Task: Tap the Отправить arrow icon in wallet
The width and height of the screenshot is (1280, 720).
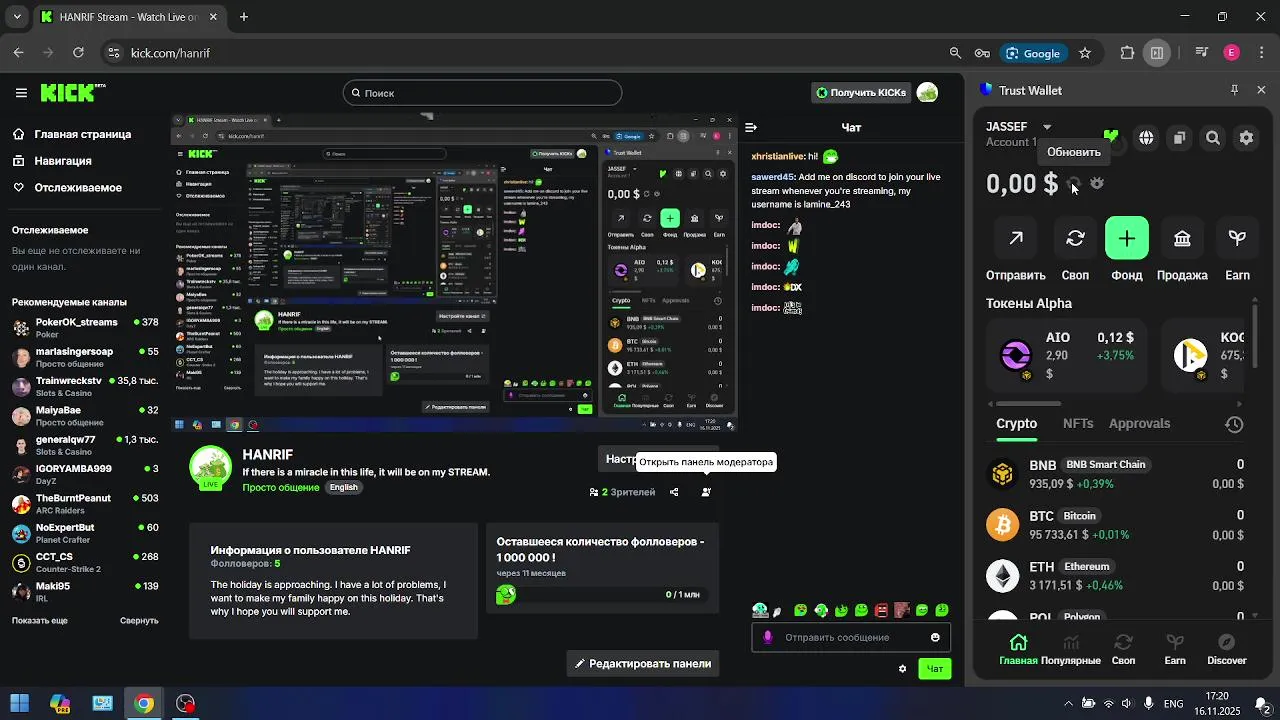Action: (x=1016, y=238)
